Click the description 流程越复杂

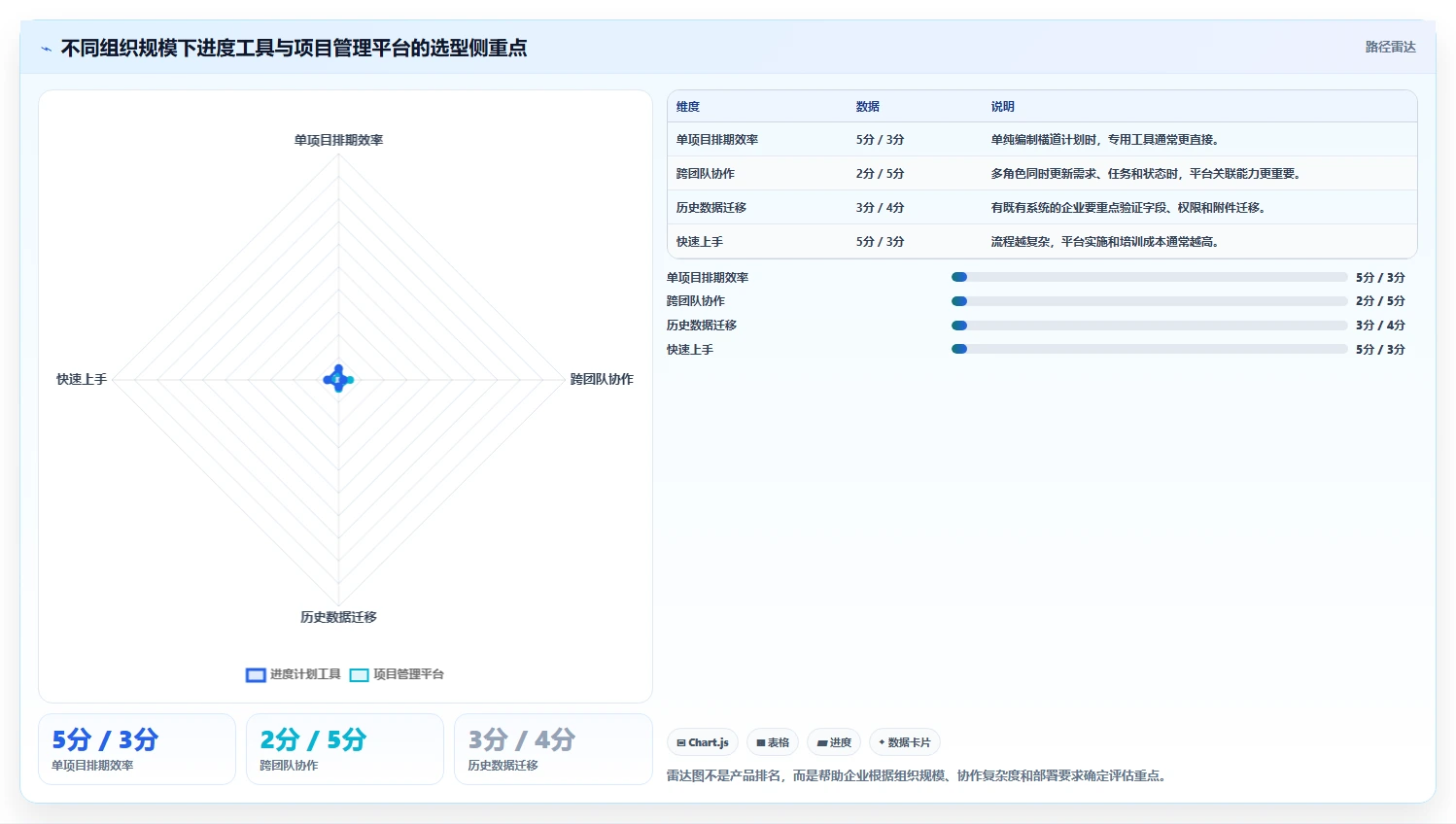coord(1105,242)
